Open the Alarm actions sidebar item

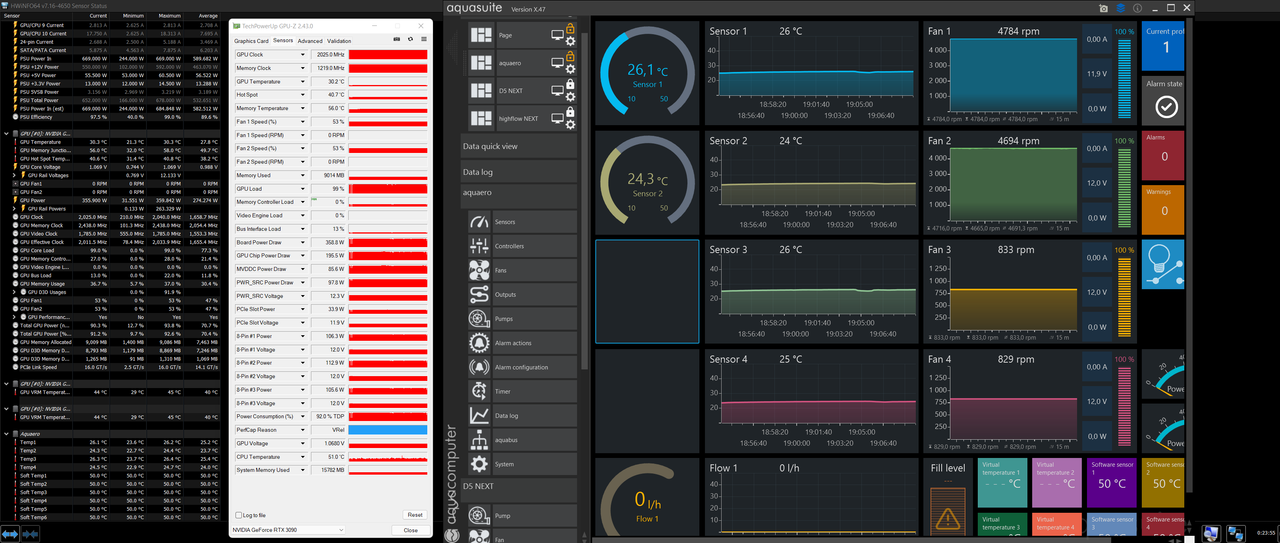coord(522,343)
